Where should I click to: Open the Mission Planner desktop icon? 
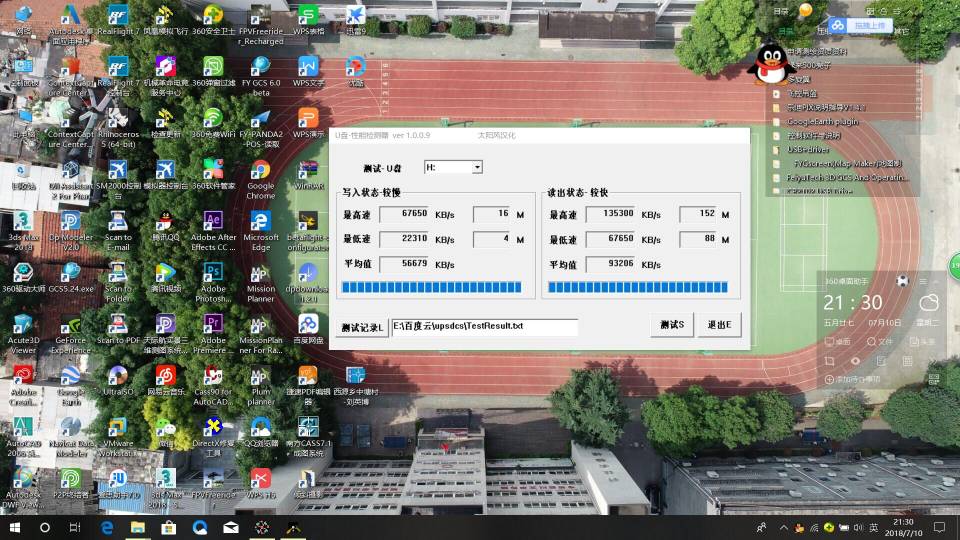[261, 282]
